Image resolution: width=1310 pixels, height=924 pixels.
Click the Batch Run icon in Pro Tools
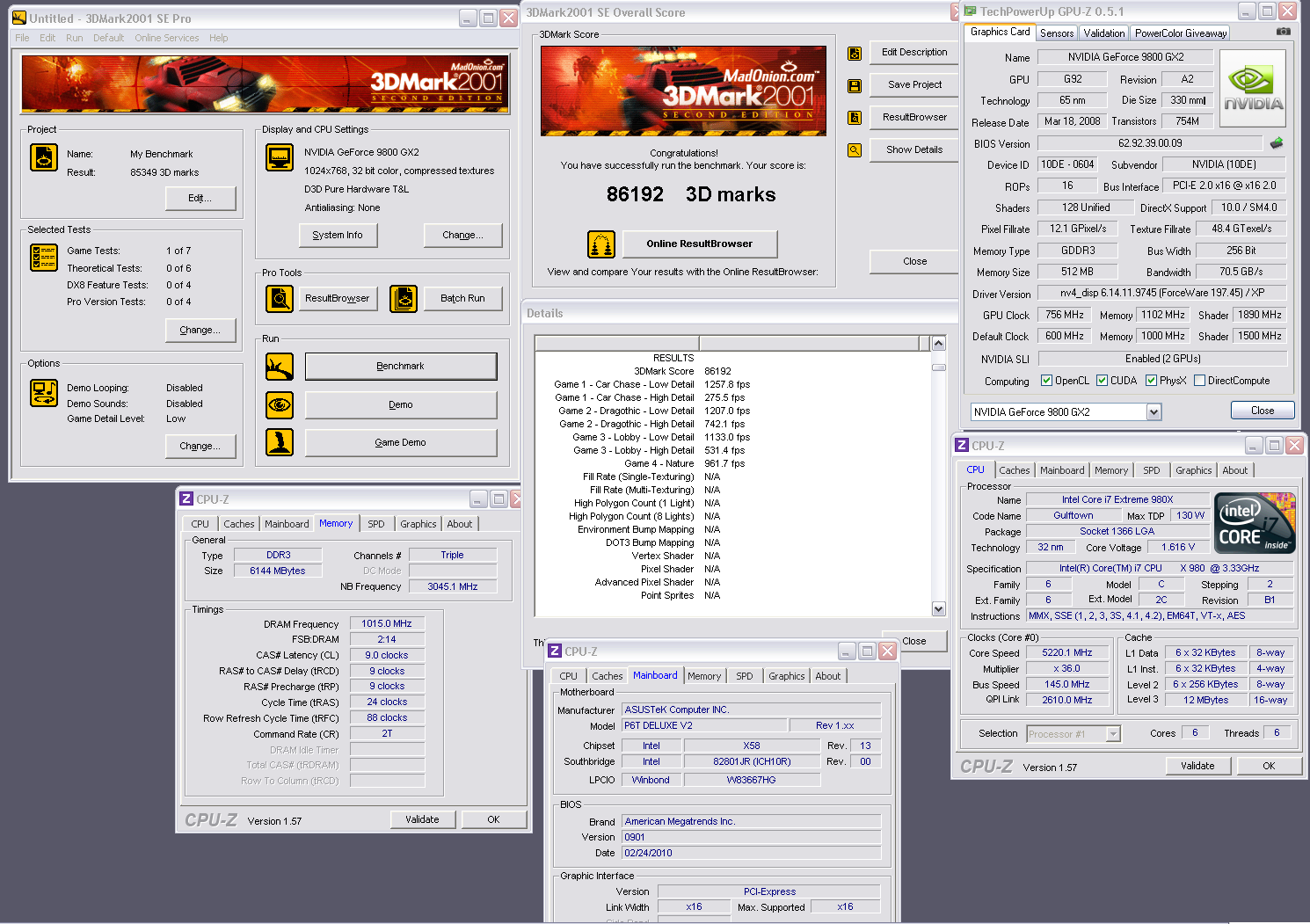(x=404, y=299)
